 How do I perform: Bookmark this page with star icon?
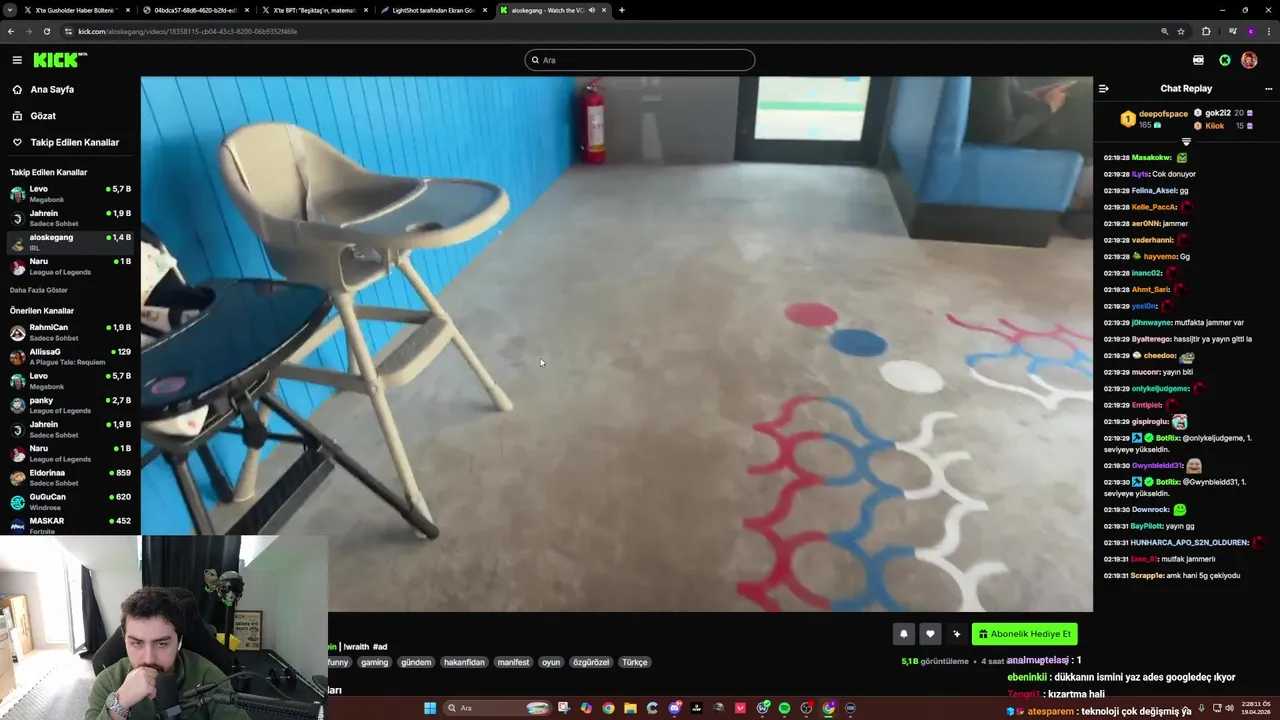pyautogui.click(x=1181, y=31)
